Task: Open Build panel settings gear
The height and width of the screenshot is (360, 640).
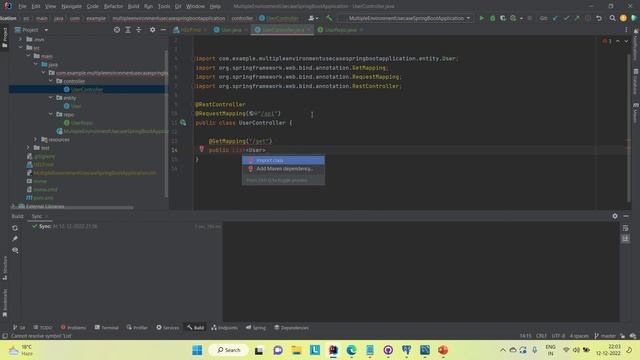Action: point(615,216)
